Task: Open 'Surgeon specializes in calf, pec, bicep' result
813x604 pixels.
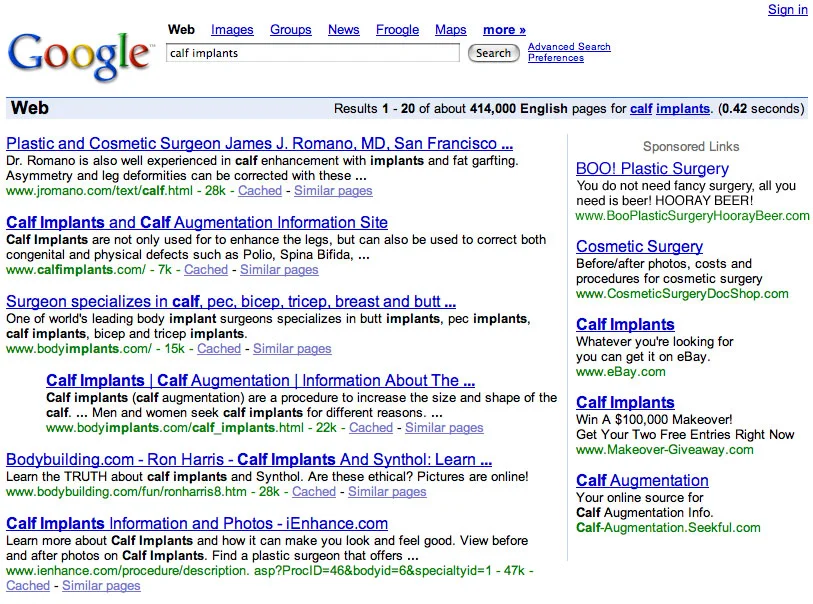Action: coord(231,301)
